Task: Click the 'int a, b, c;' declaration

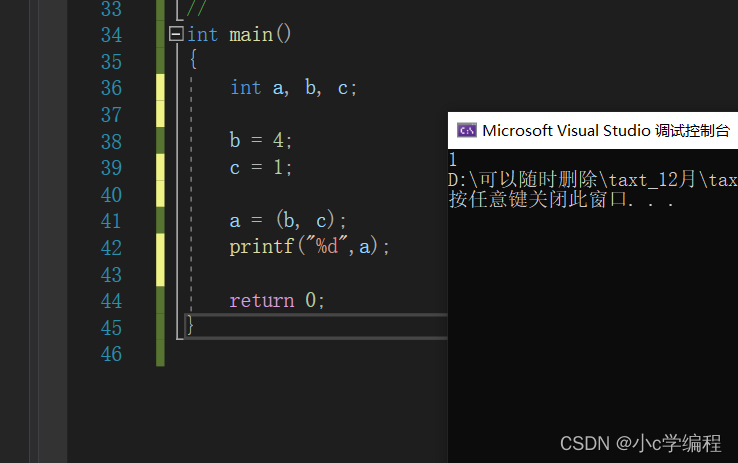Action: [x=293, y=88]
